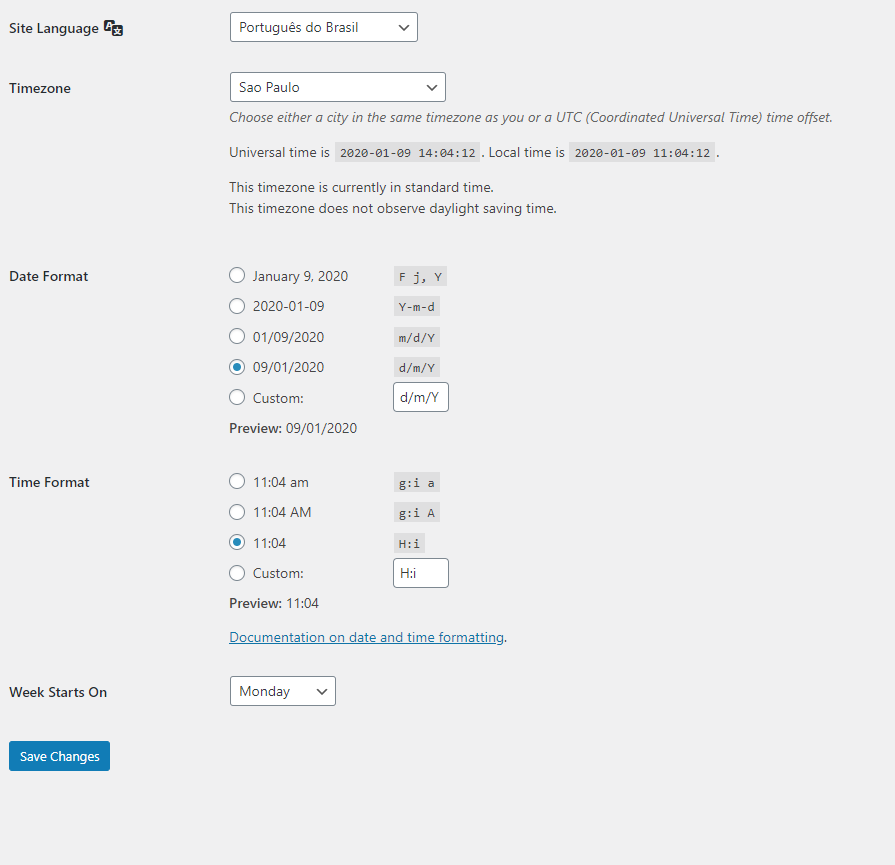Choose the 2020-01-09 date format option

tap(237, 306)
